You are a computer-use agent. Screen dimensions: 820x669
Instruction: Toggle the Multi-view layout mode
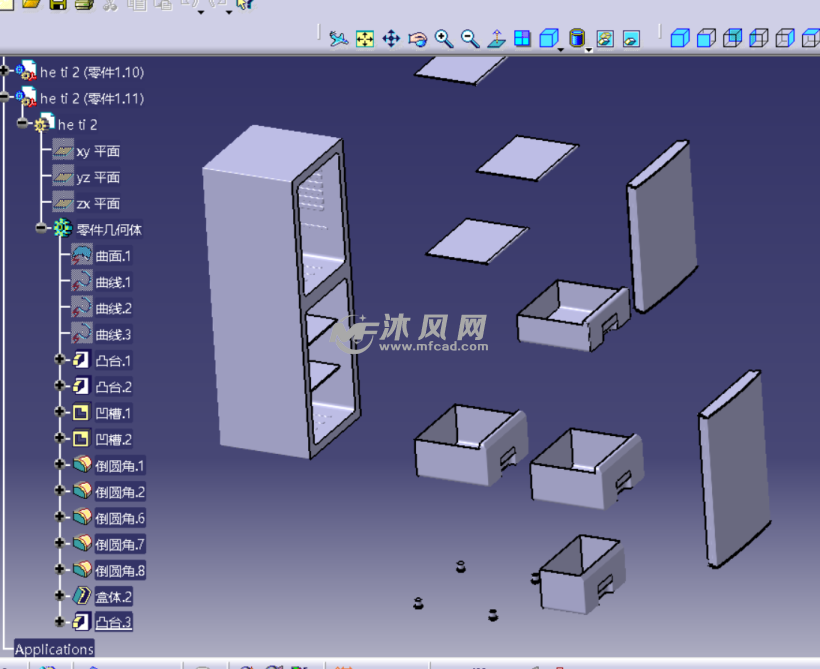tap(522, 38)
